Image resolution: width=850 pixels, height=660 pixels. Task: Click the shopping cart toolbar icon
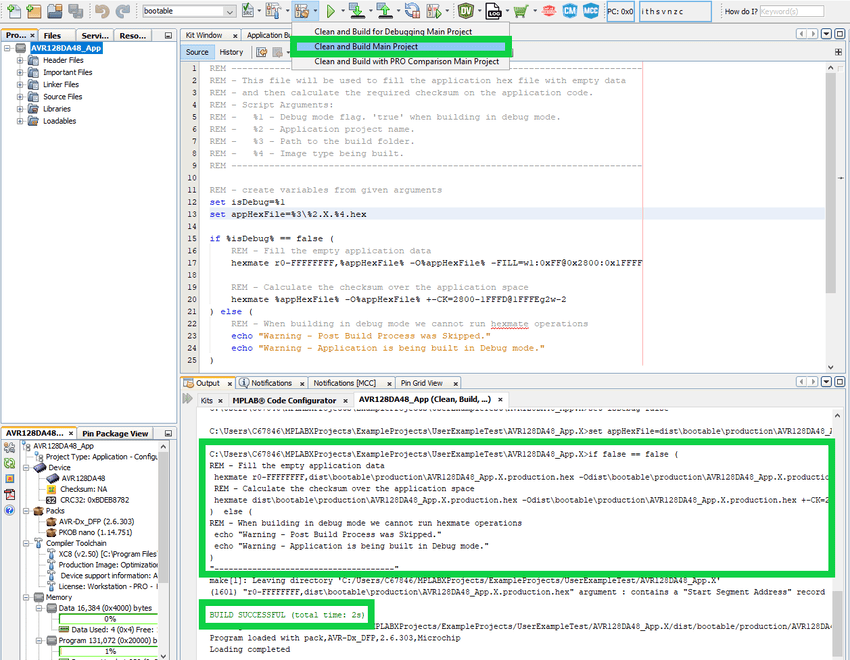point(520,11)
